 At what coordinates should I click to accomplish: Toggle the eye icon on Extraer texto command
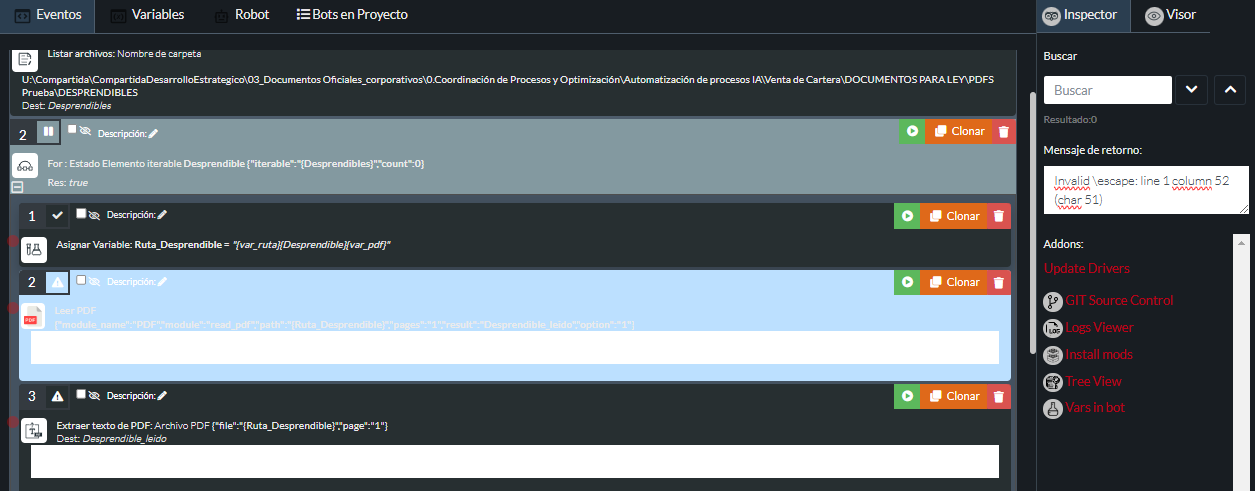(x=95, y=396)
